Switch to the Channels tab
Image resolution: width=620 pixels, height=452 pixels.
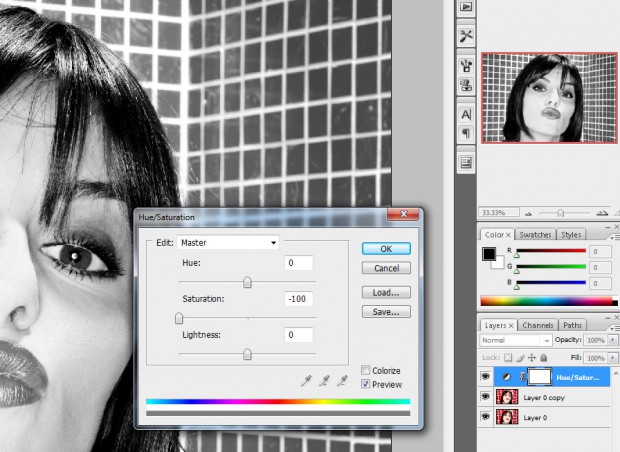[x=538, y=325]
